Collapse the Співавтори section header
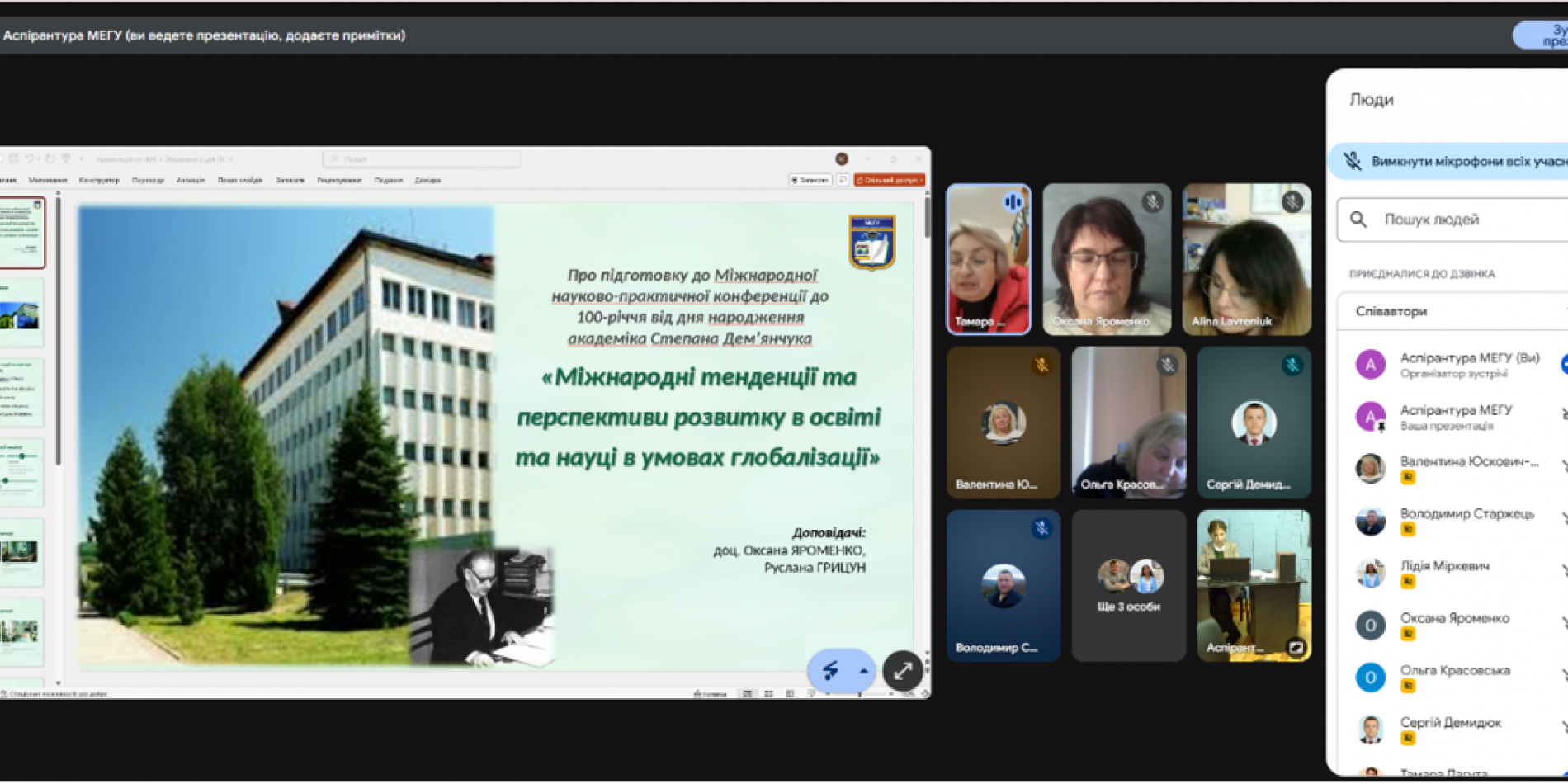 (1452, 311)
